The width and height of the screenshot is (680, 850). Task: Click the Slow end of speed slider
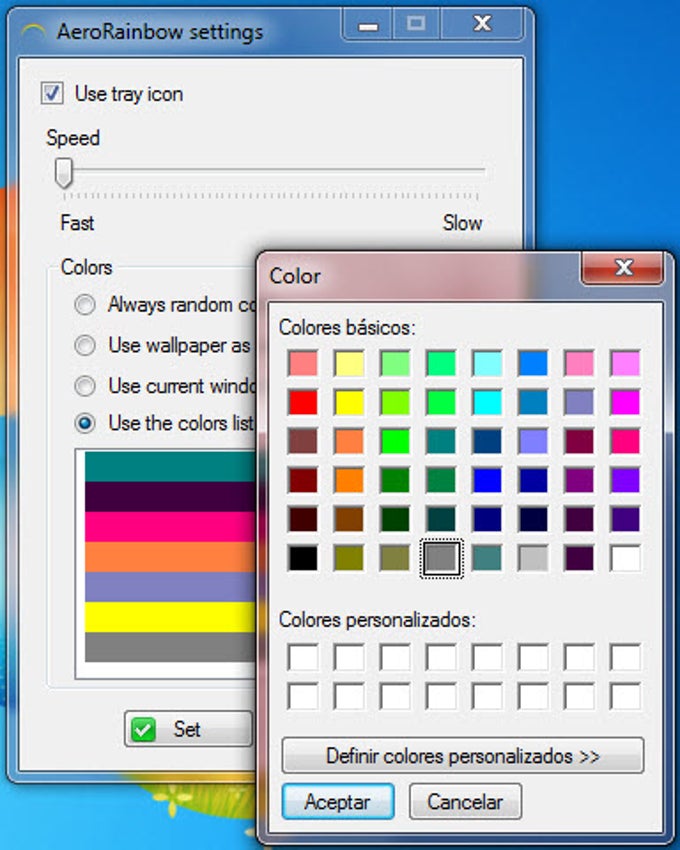point(462,223)
